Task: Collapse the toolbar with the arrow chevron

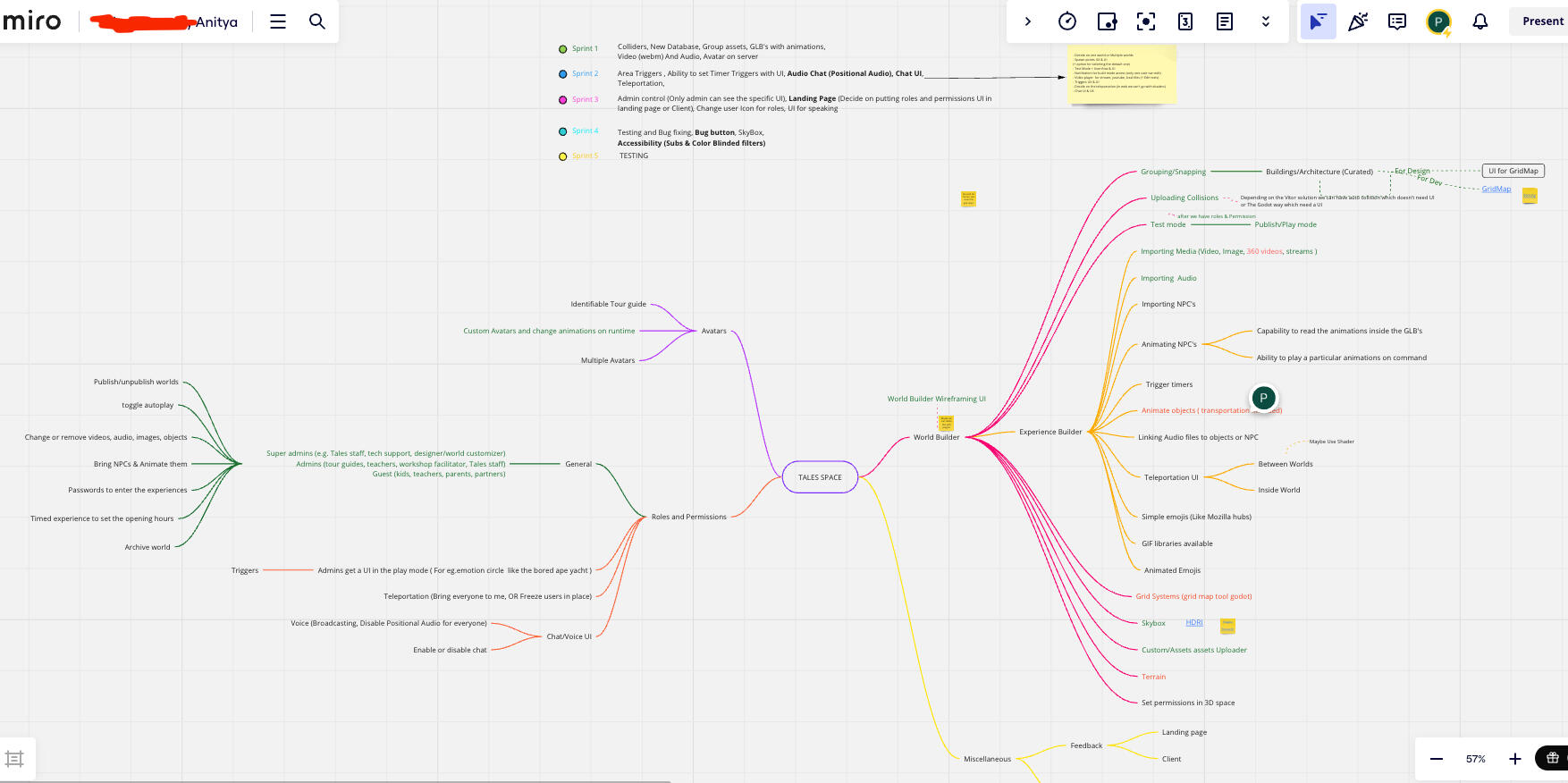Action: pyautogui.click(x=1028, y=21)
